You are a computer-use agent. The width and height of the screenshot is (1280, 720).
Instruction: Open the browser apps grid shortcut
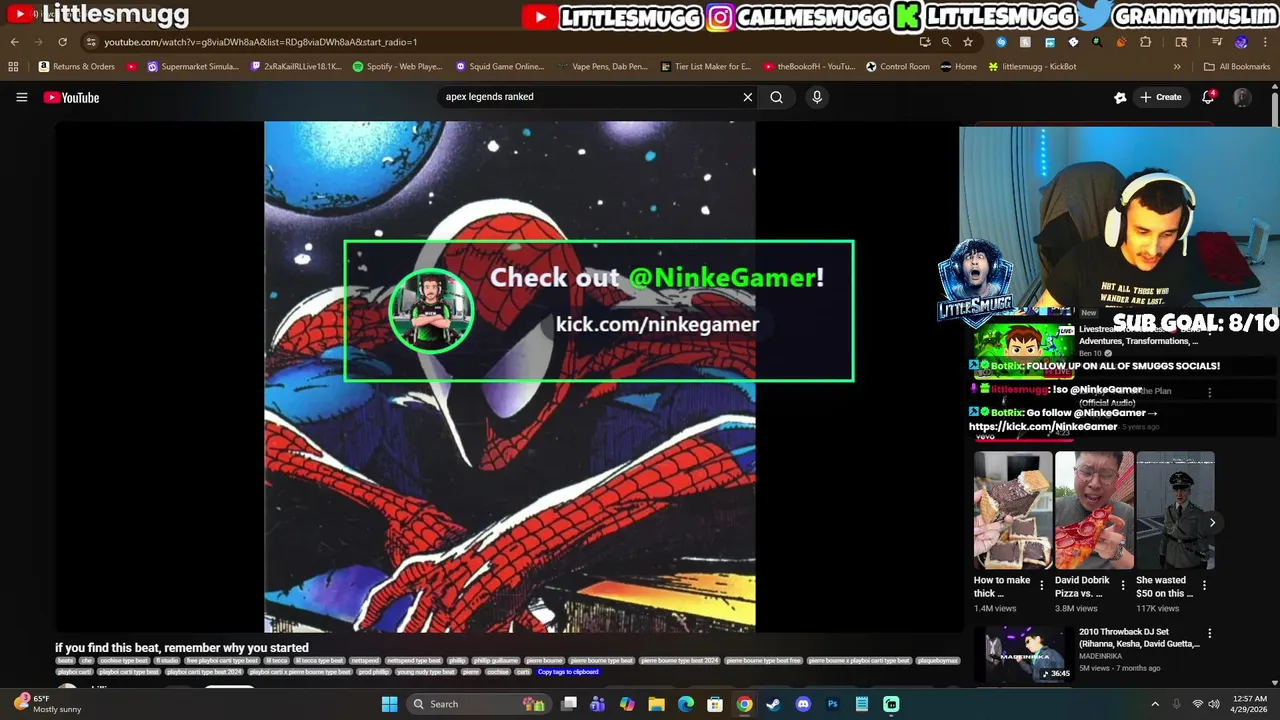[13, 67]
